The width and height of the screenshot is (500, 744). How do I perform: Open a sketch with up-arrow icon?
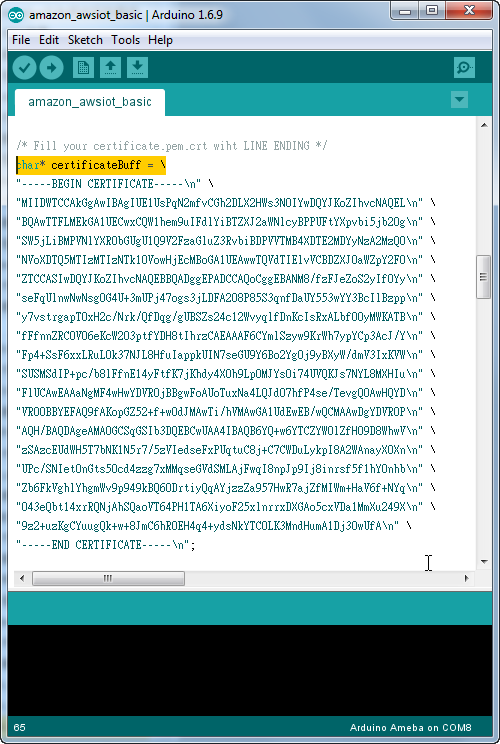(x=110, y=67)
